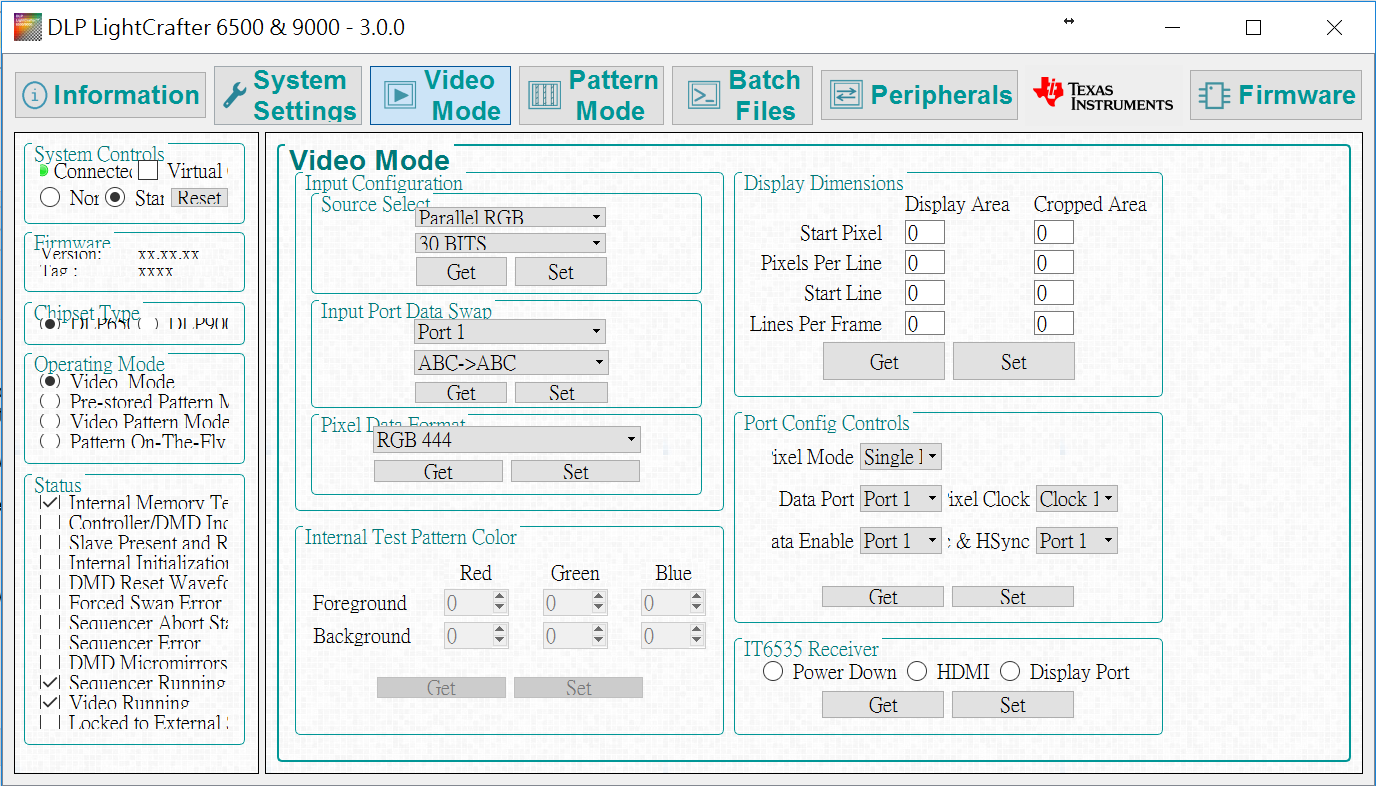Open the Pattern Mode tab
Viewport: 1376px width, 786px height.
point(591,95)
